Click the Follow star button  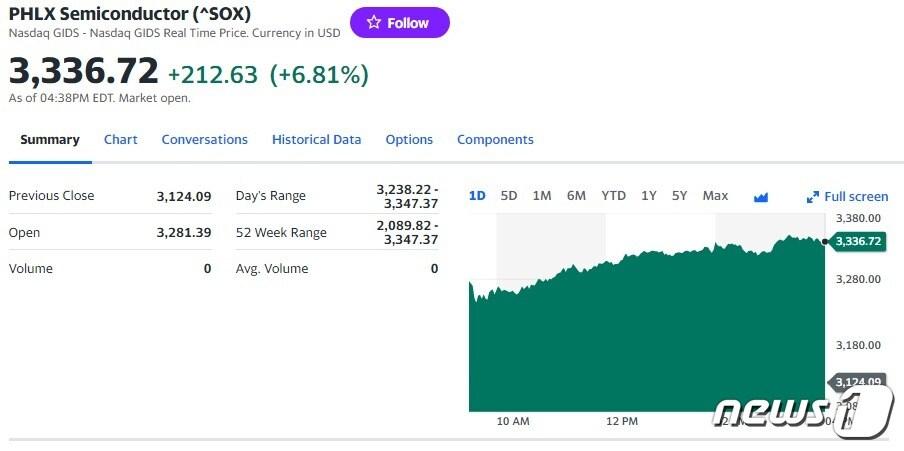coord(399,23)
